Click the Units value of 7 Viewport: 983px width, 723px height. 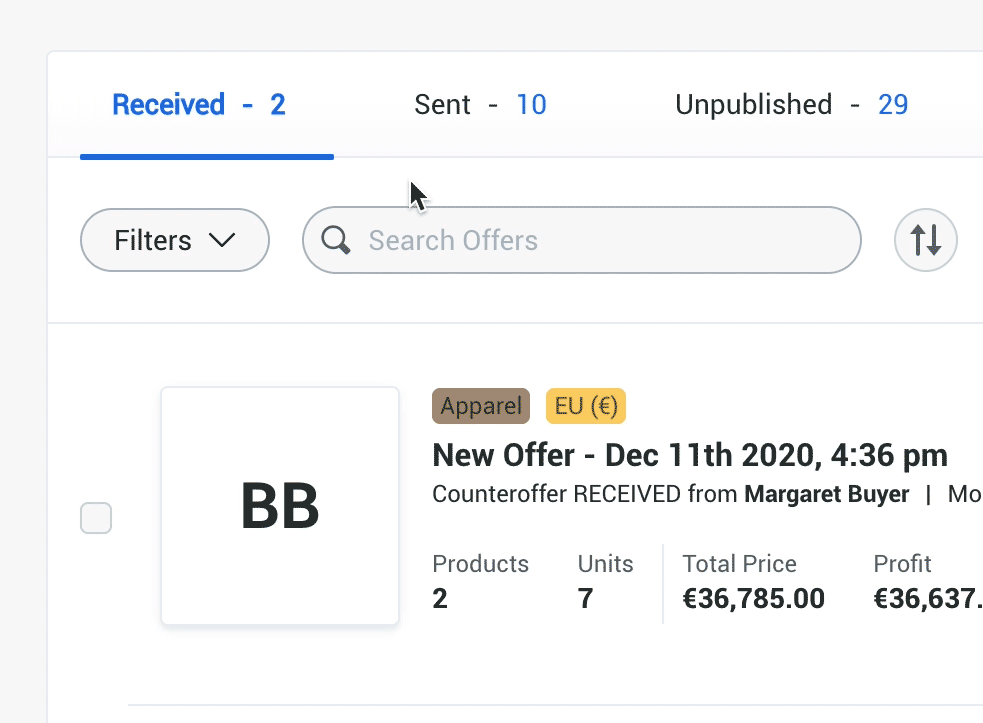coord(585,599)
